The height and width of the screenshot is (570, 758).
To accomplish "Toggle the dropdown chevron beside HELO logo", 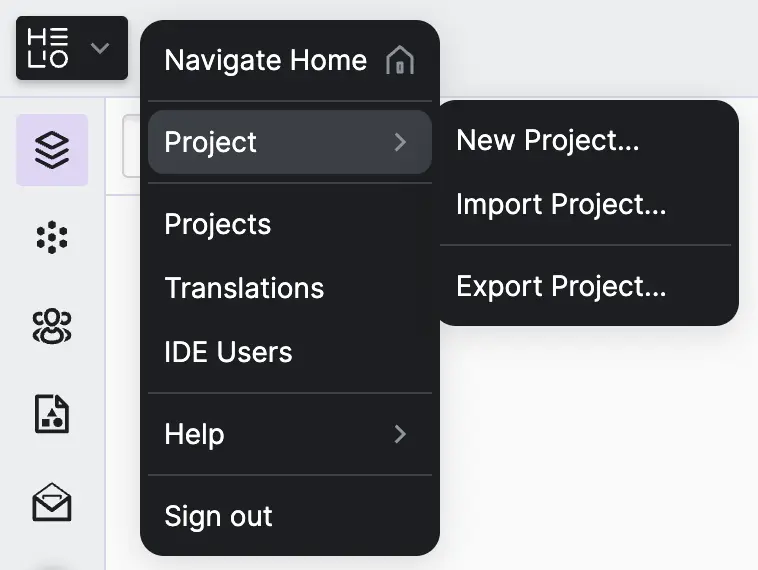I will tap(100, 48).
